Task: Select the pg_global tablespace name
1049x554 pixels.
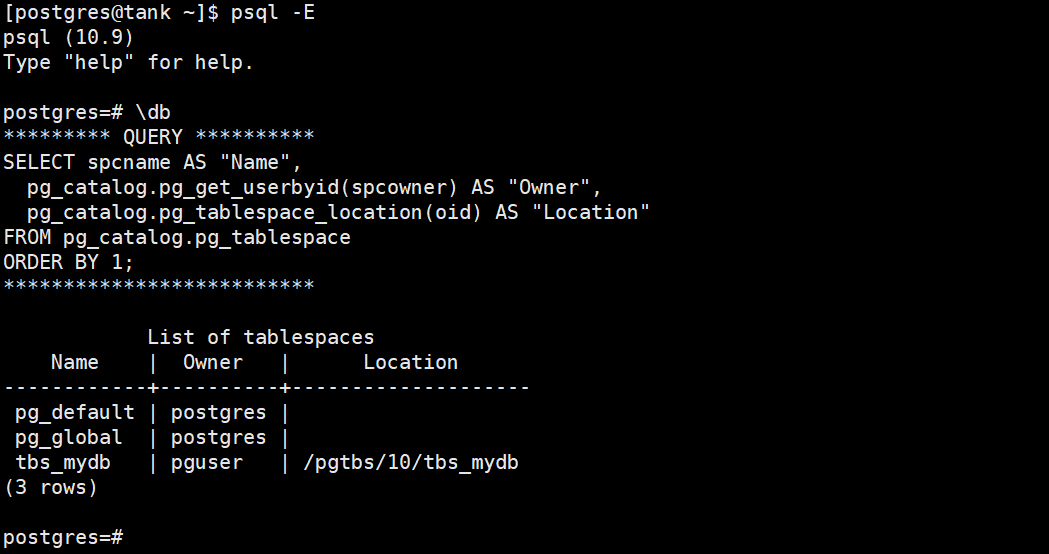Action: point(69,437)
